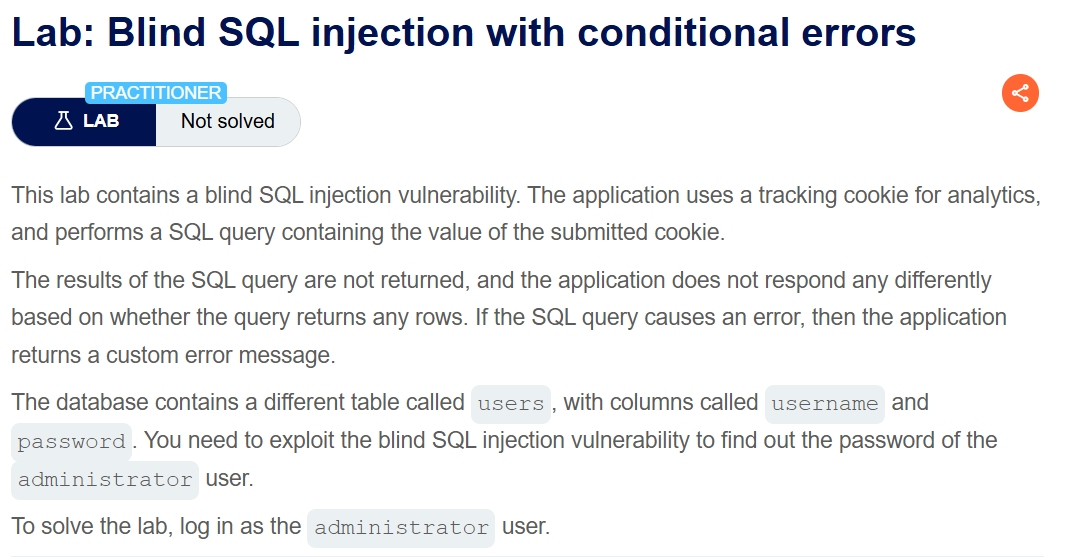Click the first administrator code snippet
This screenshot has width=1072, height=557.
pos(105,480)
